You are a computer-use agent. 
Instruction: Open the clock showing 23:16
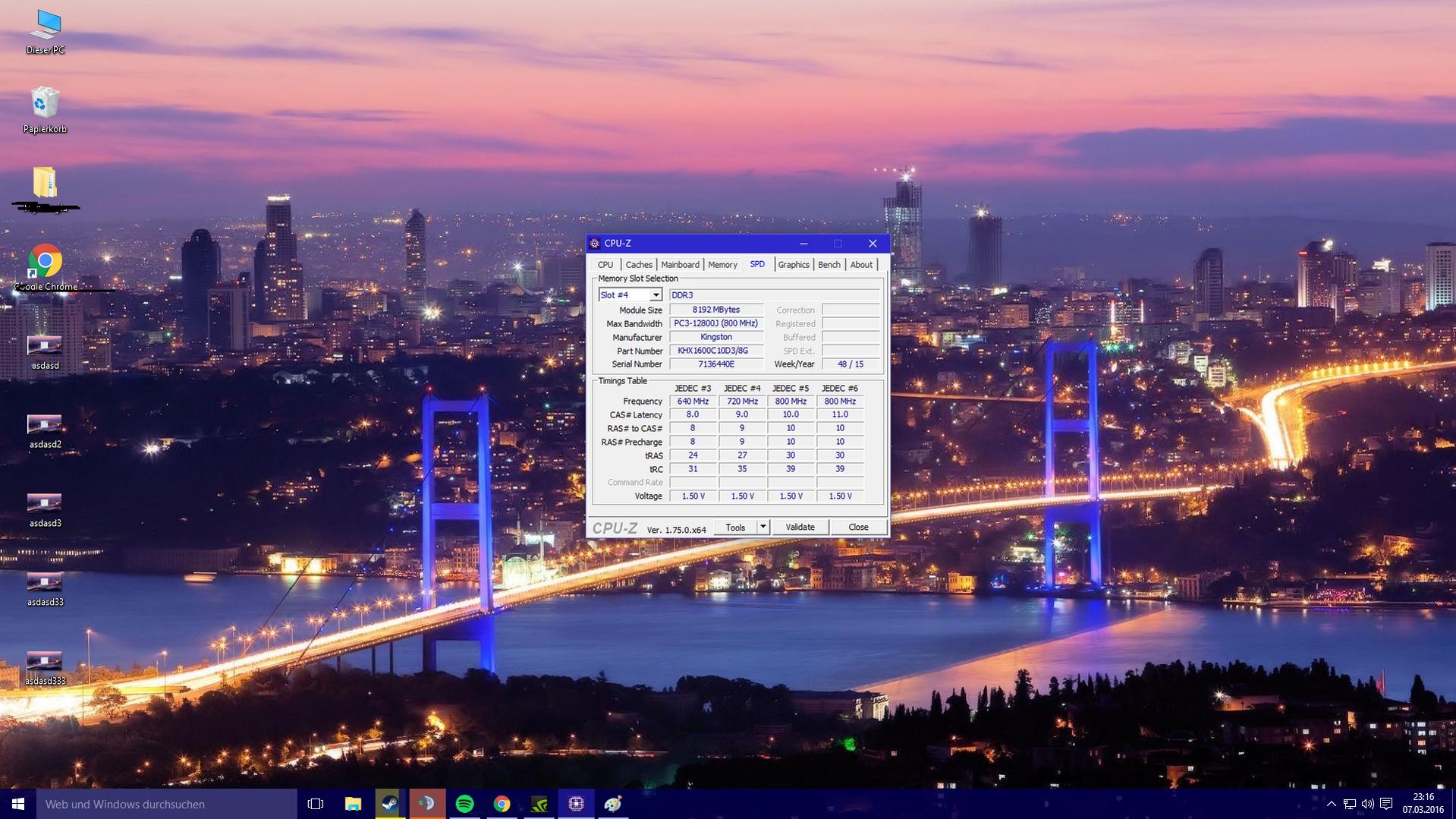coord(1423,804)
